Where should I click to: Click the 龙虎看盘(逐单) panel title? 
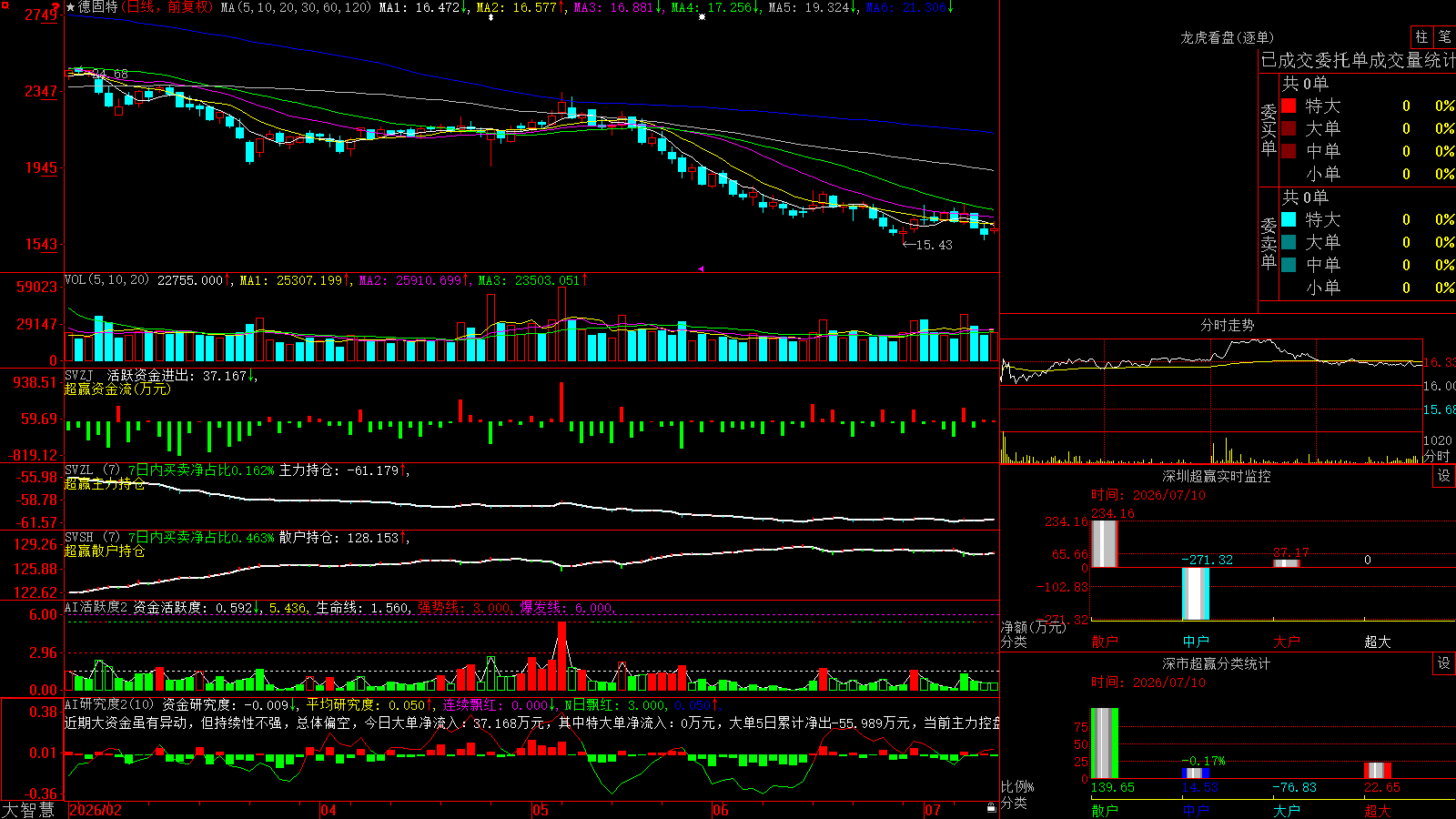tap(1227, 37)
